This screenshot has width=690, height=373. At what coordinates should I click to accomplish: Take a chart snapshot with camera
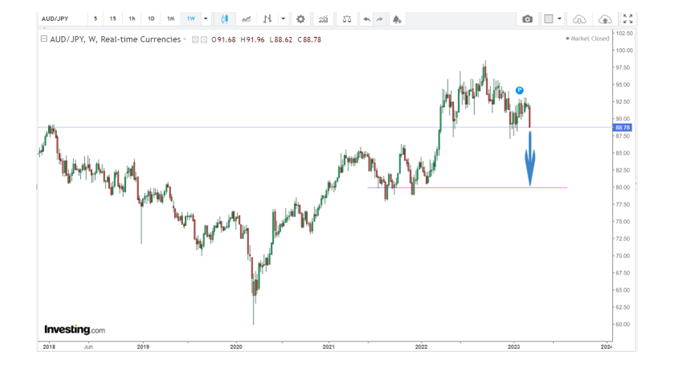[527, 19]
